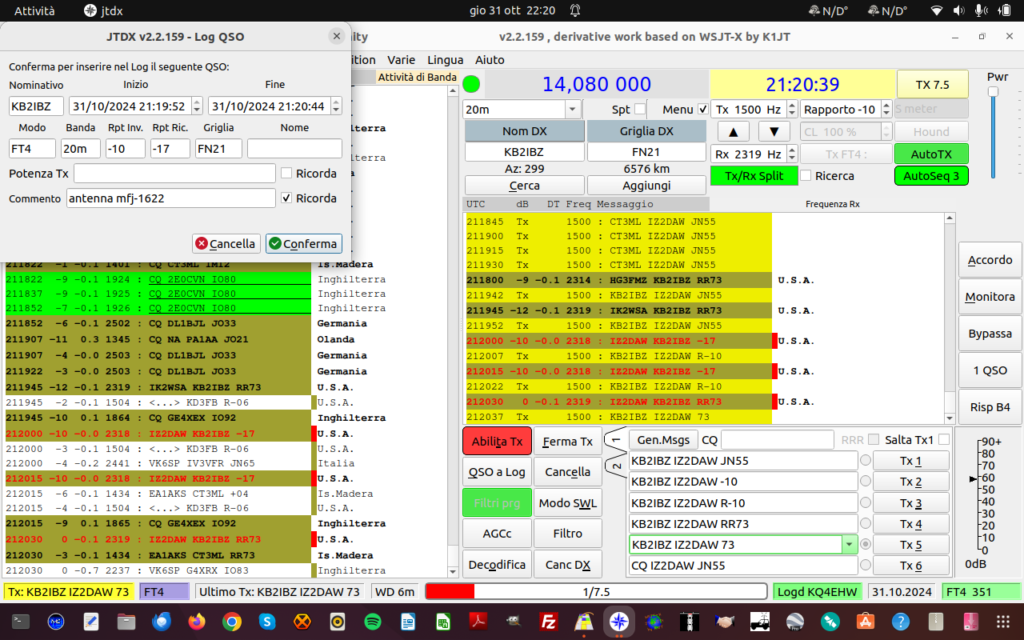1024x640 pixels.
Task: Enable the Salta Tx1 checkbox
Action: 944,440
